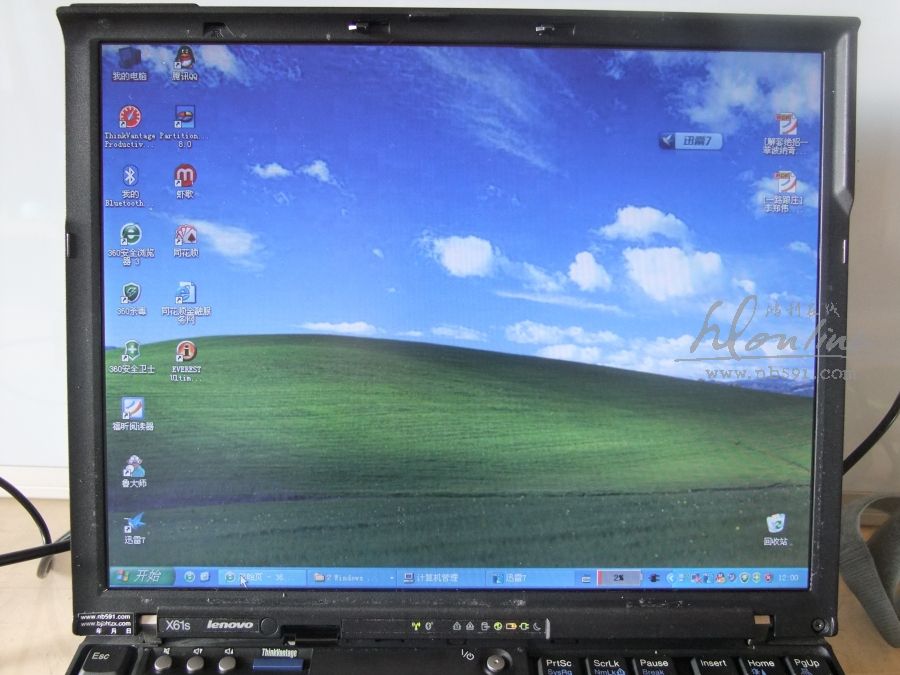Image resolution: width=900 pixels, height=675 pixels.
Task: Click the first quick launch browser icon
Action: click(x=189, y=577)
